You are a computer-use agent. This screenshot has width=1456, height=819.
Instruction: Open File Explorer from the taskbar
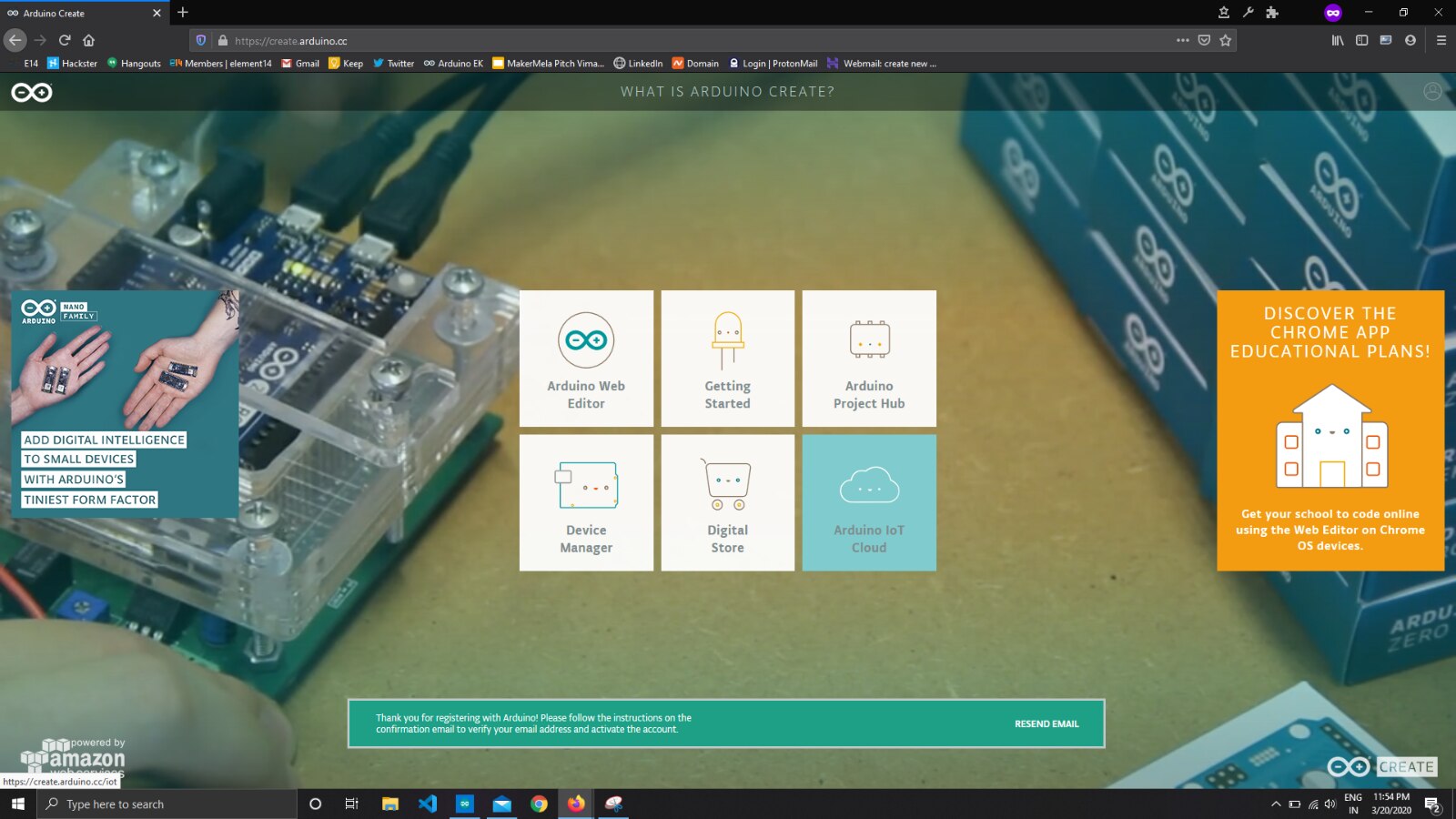pyautogui.click(x=390, y=804)
